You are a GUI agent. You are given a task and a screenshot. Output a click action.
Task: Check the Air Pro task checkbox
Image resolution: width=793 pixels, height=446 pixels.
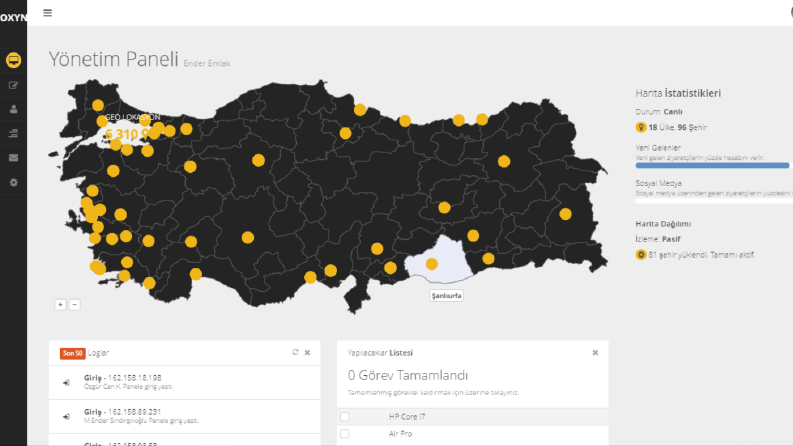[x=345, y=434]
